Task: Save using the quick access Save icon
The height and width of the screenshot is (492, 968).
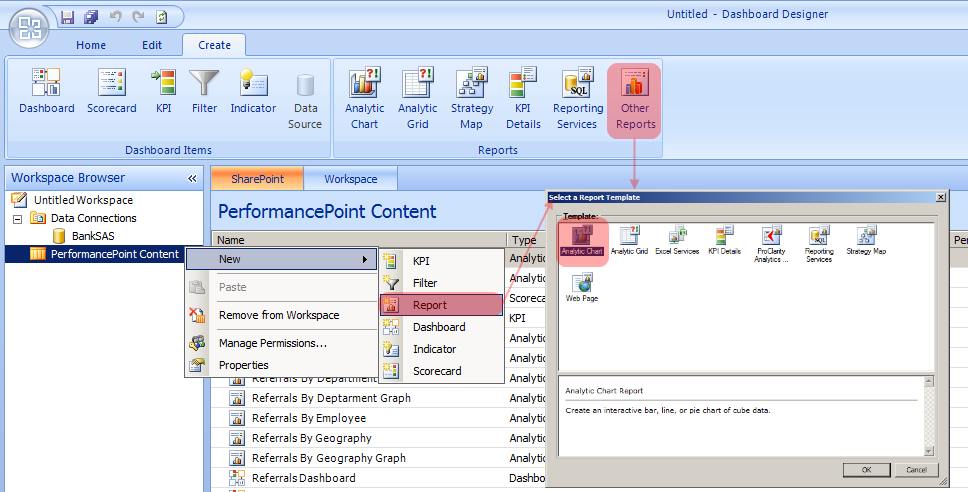Action: coord(67,17)
